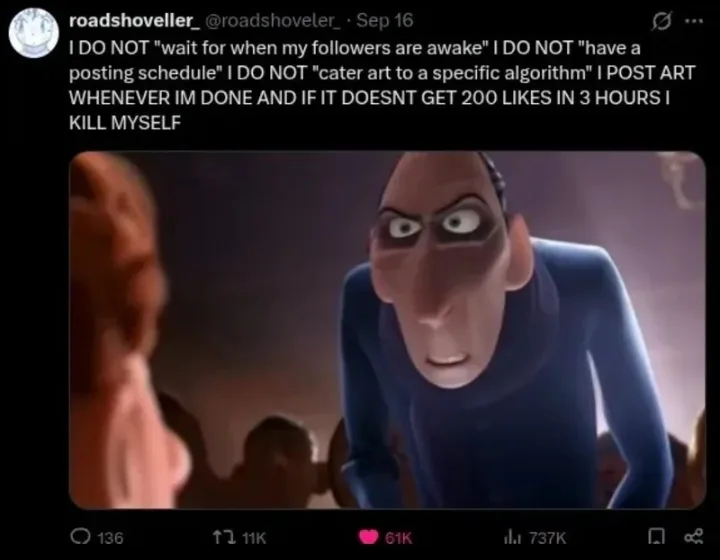This screenshot has width=720, height=560.
Task: Open roadshoveller_ profile avatar
Action: point(34,32)
